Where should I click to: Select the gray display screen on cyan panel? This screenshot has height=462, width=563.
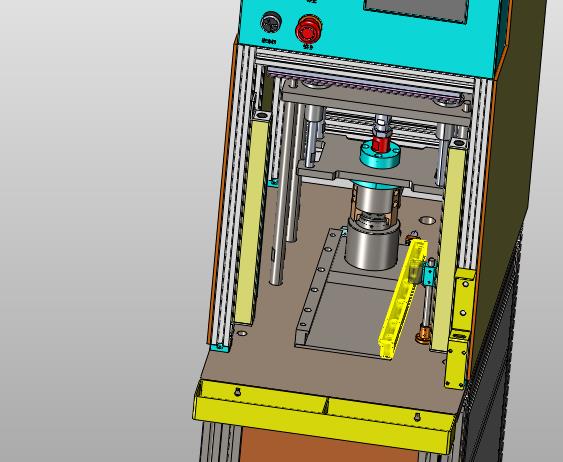(x=417, y=10)
